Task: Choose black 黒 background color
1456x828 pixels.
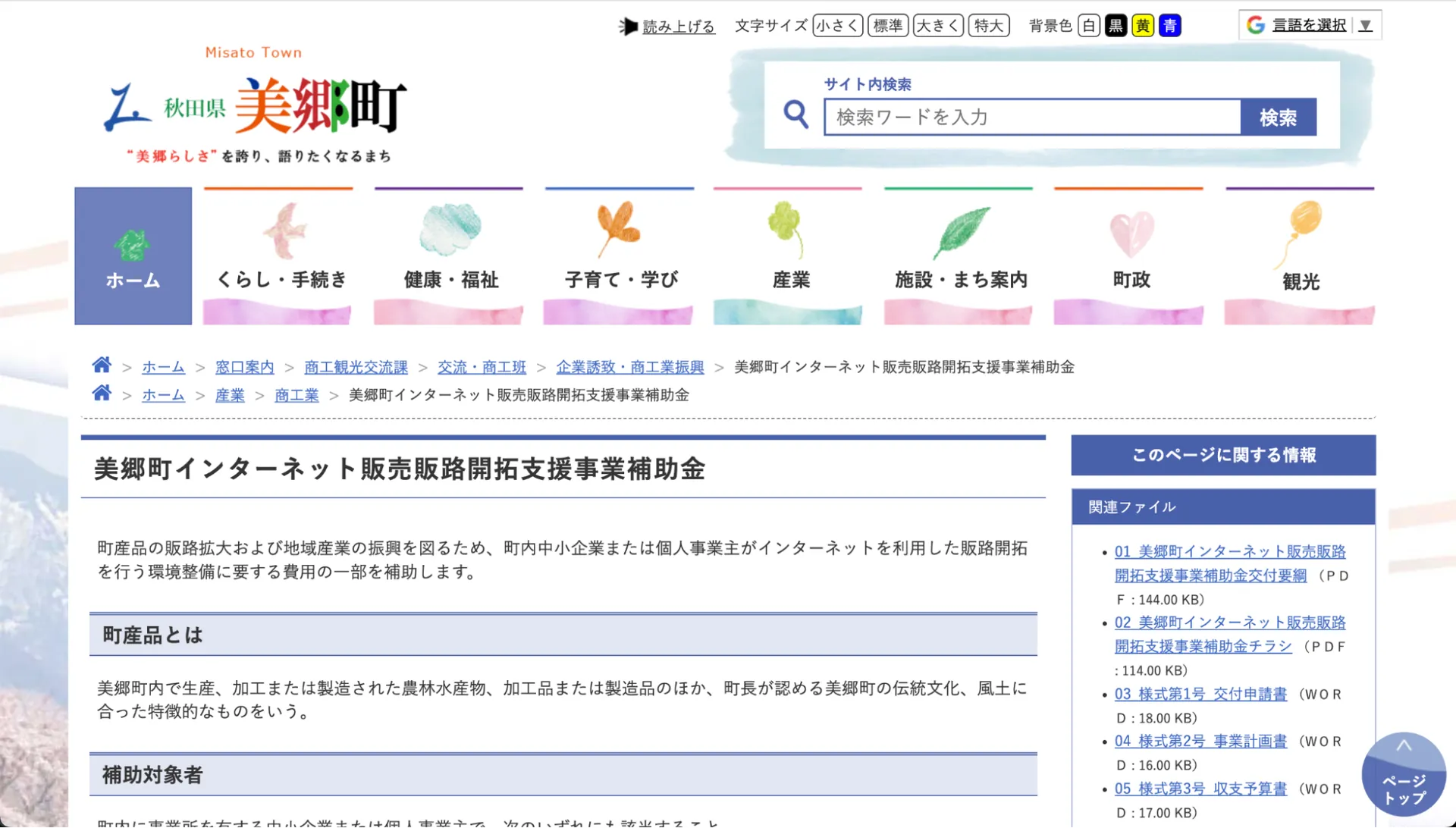Action: pyautogui.click(x=1116, y=26)
